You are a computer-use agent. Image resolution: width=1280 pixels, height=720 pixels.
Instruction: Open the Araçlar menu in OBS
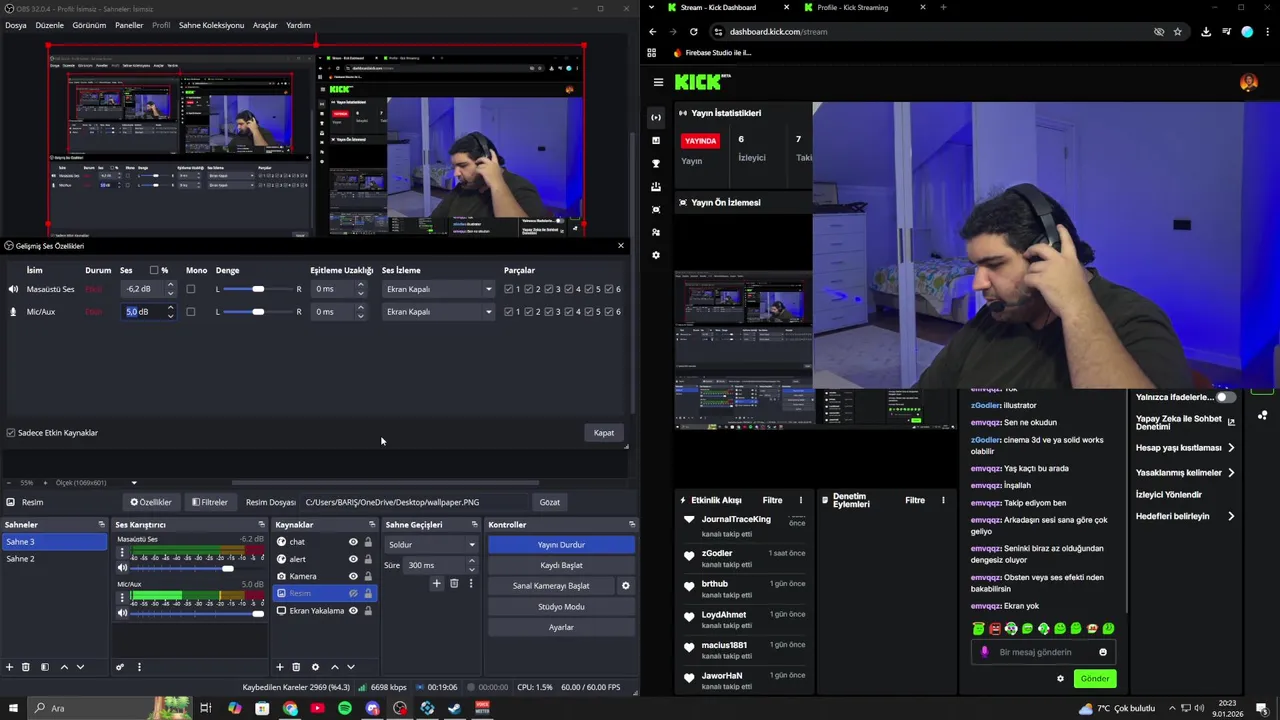(x=265, y=25)
